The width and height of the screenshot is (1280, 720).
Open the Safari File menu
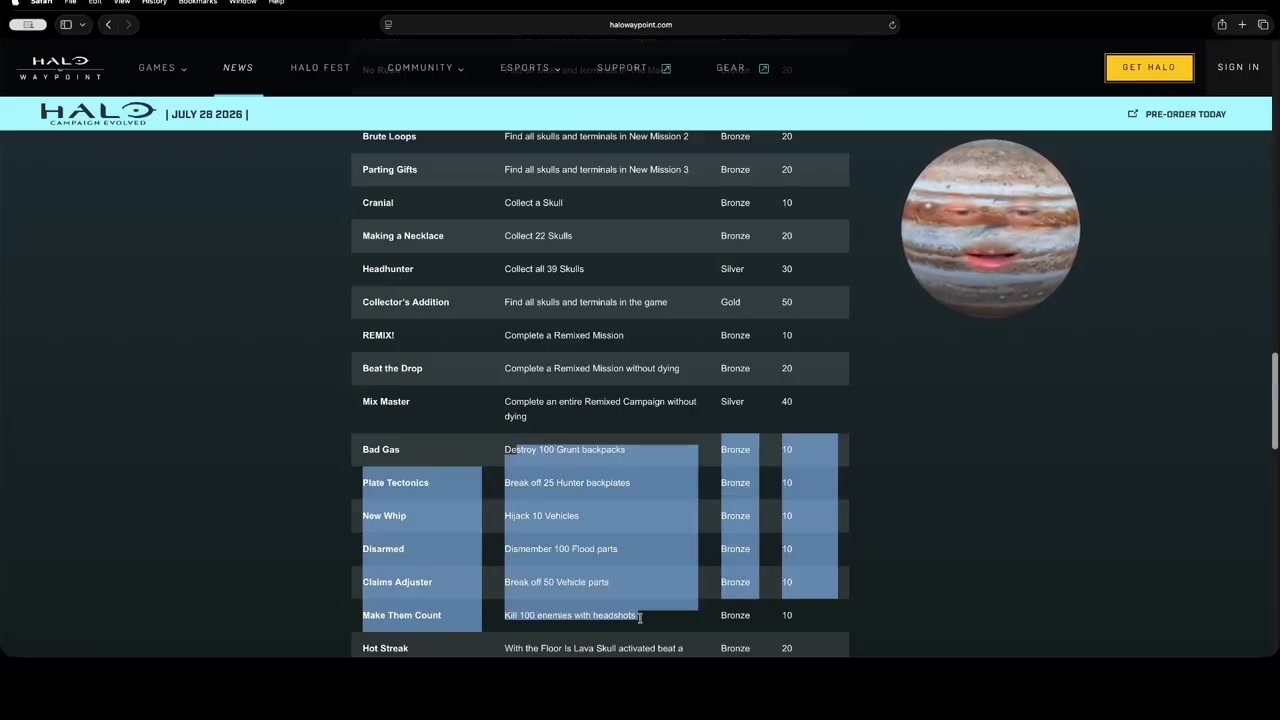point(70,2)
